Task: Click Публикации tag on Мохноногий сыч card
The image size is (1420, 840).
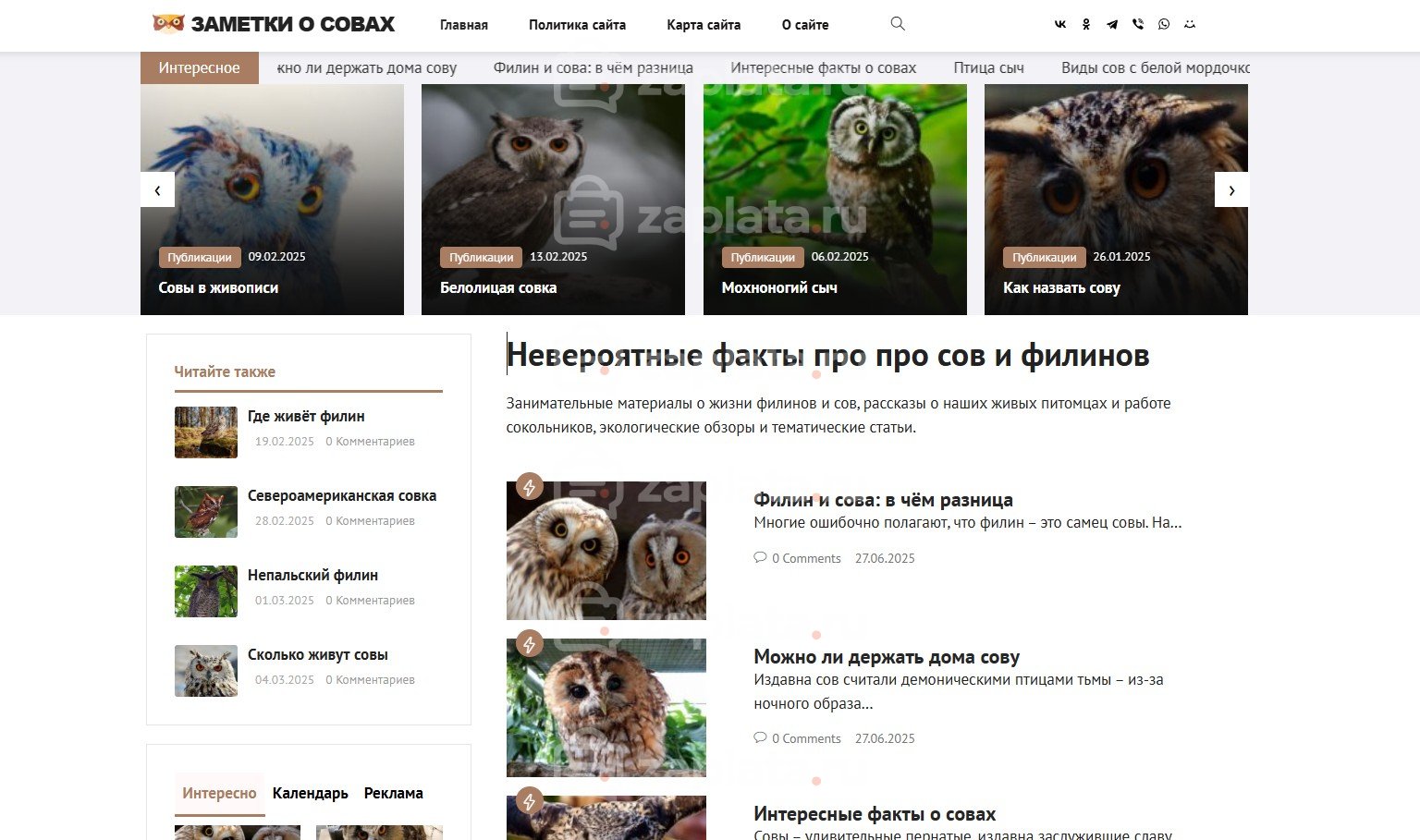Action: click(x=763, y=257)
